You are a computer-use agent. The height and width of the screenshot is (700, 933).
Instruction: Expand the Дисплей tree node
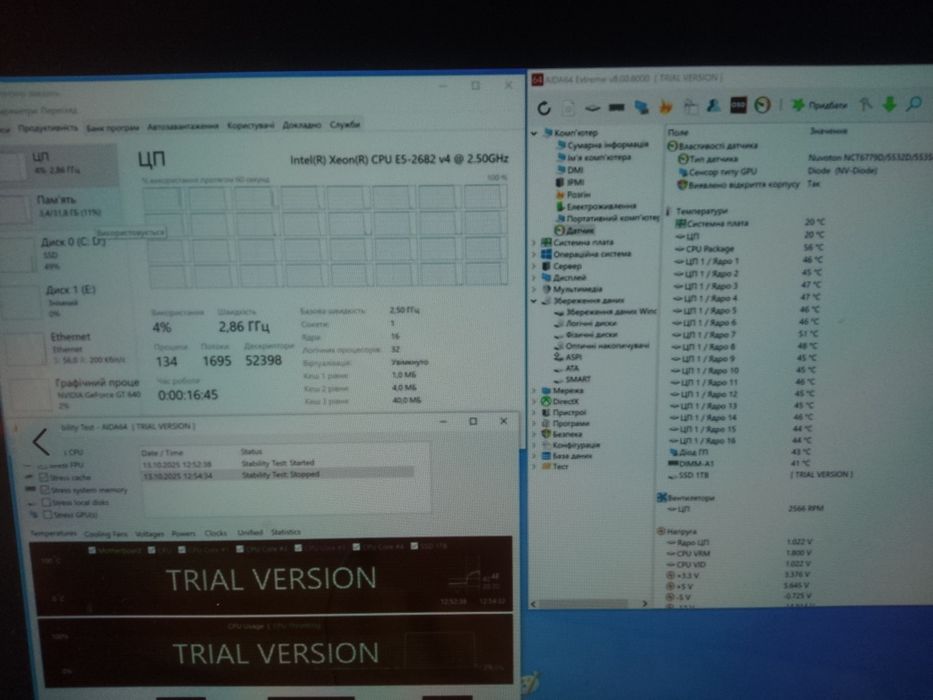point(534,277)
